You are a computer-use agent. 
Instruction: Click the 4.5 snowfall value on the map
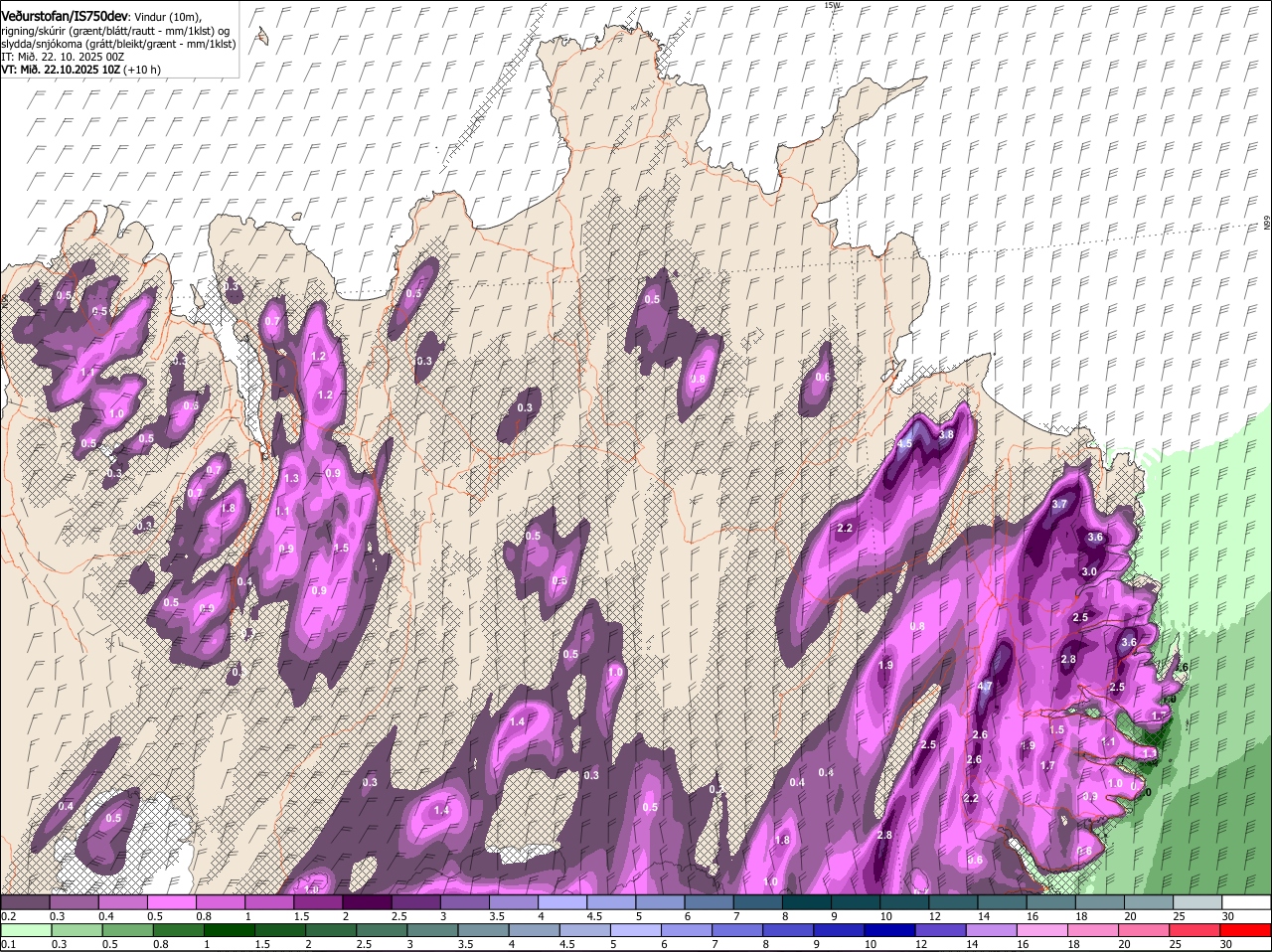point(904,443)
